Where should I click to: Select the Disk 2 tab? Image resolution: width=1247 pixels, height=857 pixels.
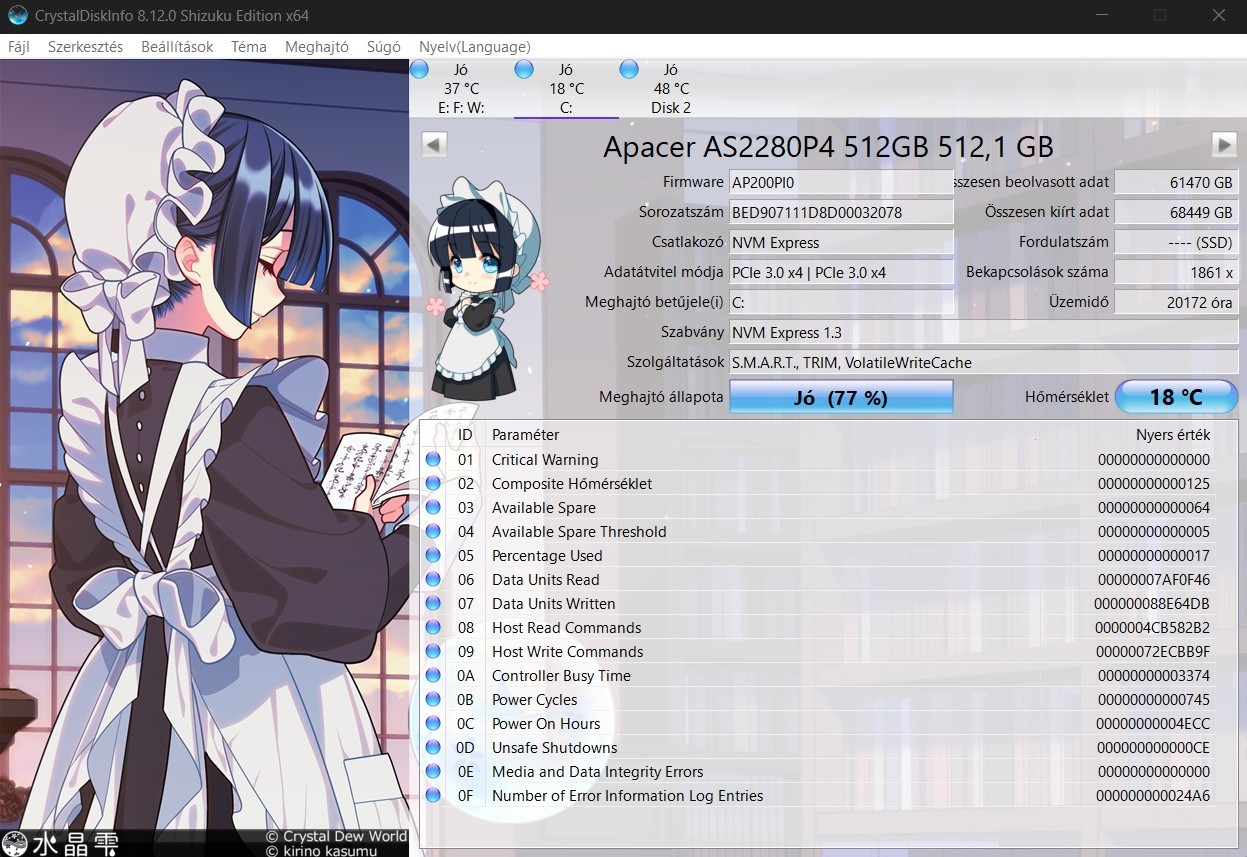tap(671, 88)
